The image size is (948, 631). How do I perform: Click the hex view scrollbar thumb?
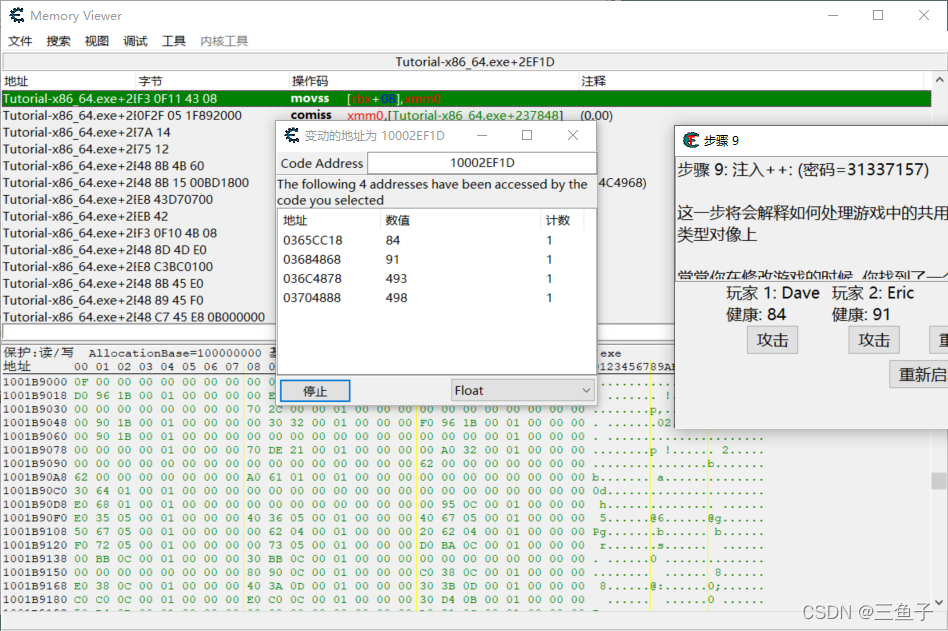(x=939, y=481)
